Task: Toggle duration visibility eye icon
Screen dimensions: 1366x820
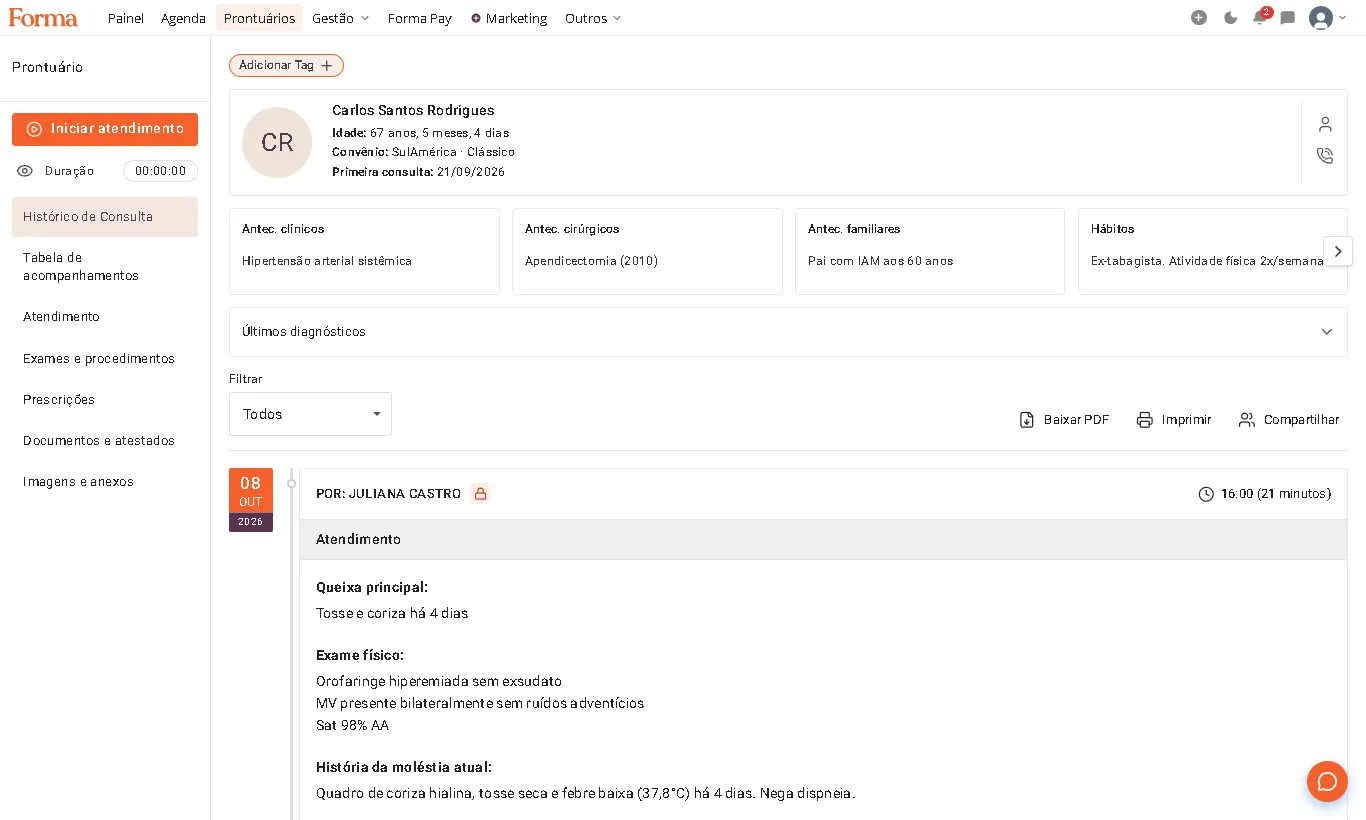Action: point(25,171)
